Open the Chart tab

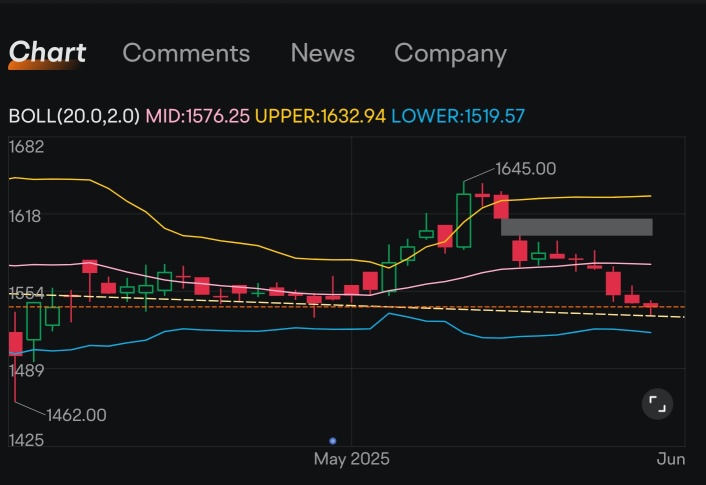[x=47, y=52]
